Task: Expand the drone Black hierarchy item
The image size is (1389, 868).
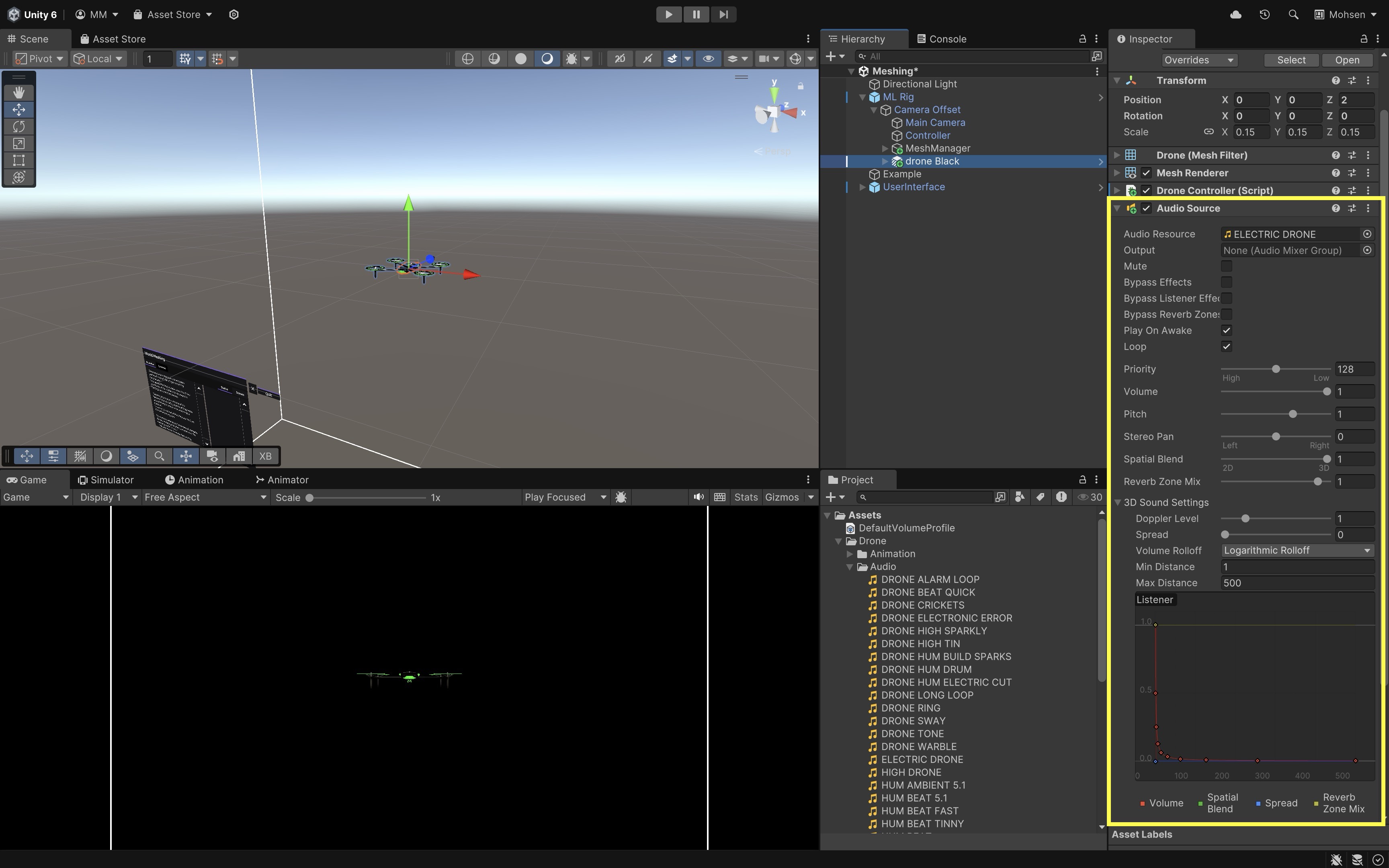Action: click(x=885, y=161)
